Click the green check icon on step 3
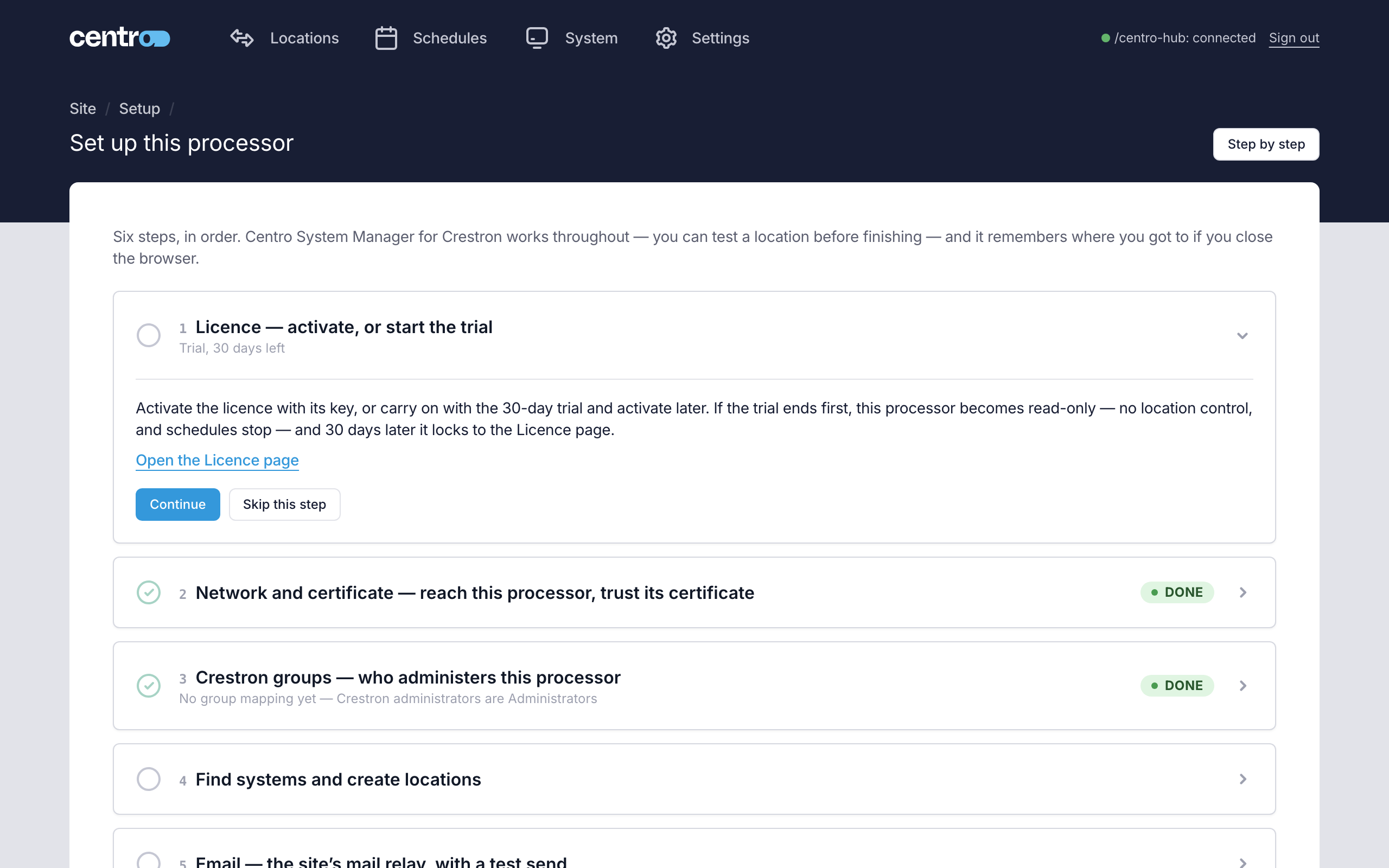The image size is (1389, 868). (x=149, y=685)
